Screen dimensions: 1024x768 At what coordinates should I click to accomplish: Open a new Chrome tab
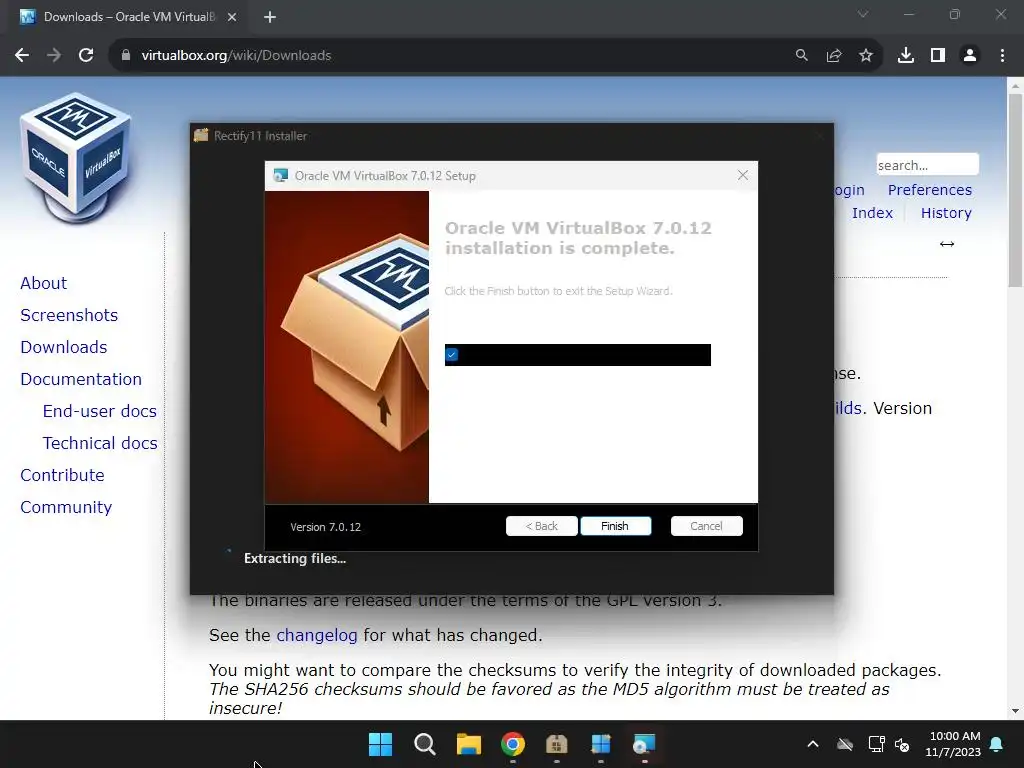270,18
